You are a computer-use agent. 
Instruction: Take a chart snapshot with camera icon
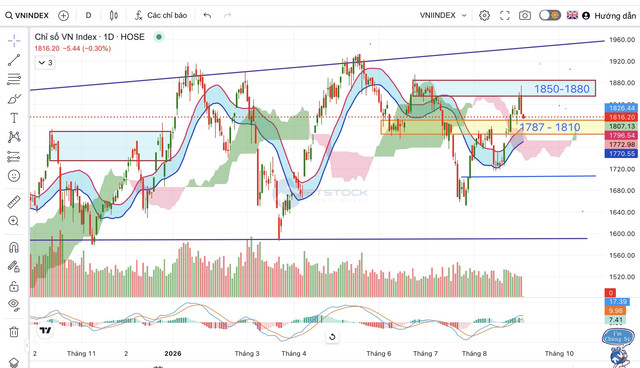click(x=525, y=16)
